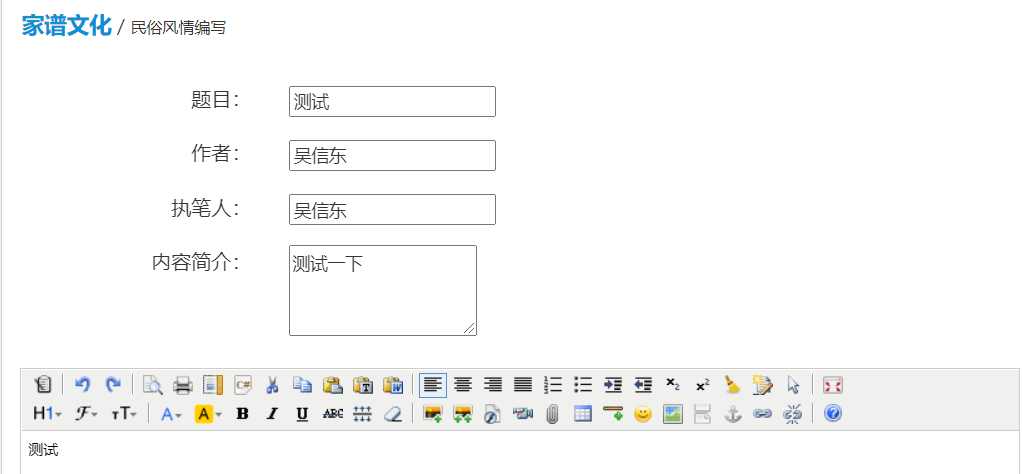The image size is (1022, 474).
Task: Paste as plain text (clipboard with T)
Action: [x=362, y=385]
